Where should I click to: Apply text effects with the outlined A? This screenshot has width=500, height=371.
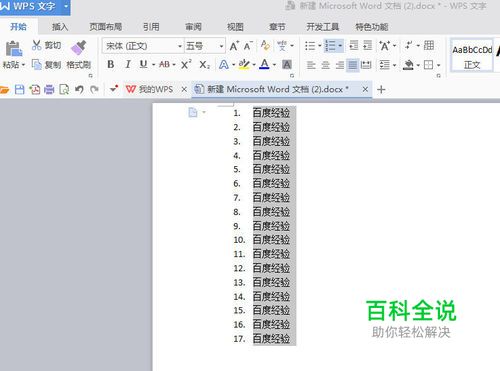[224, 64]
